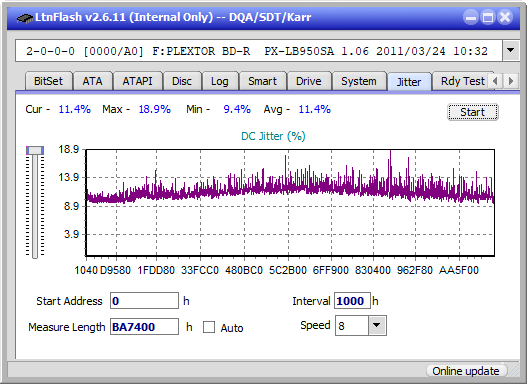Open the Rdy Test tab
Image resolution: width=527 pixels, height=384 pixels.
pos(462,81)
